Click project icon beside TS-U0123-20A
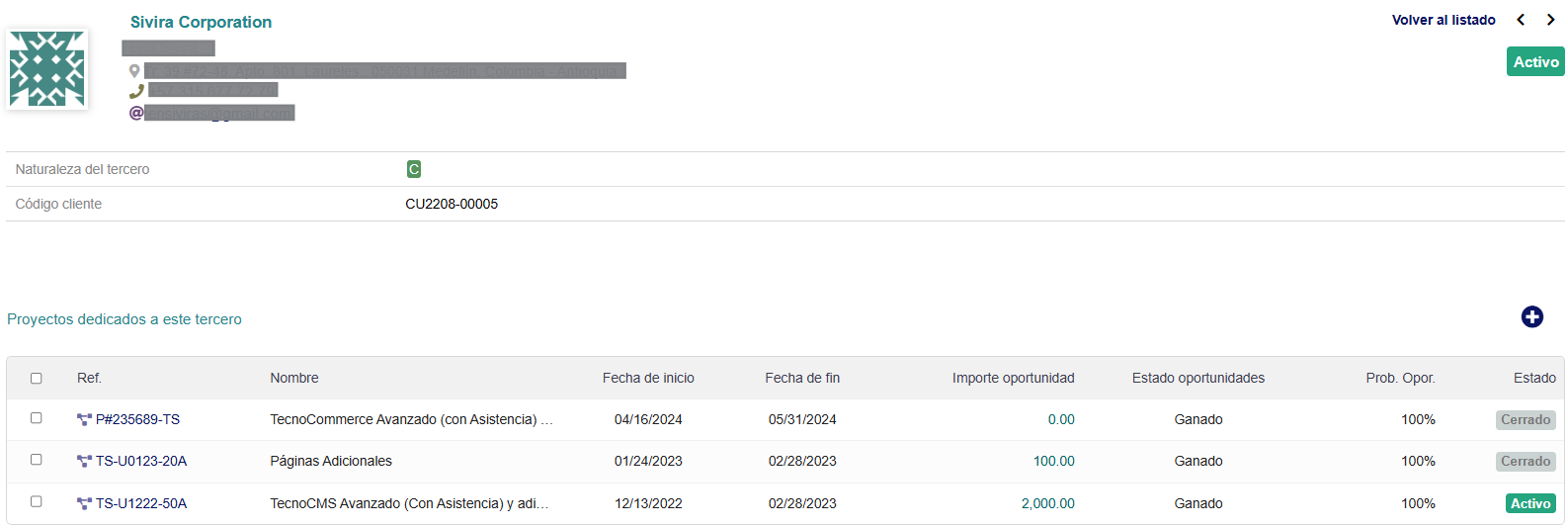The height and width of the screenshot is (527, 1568). tap(84, 462)
